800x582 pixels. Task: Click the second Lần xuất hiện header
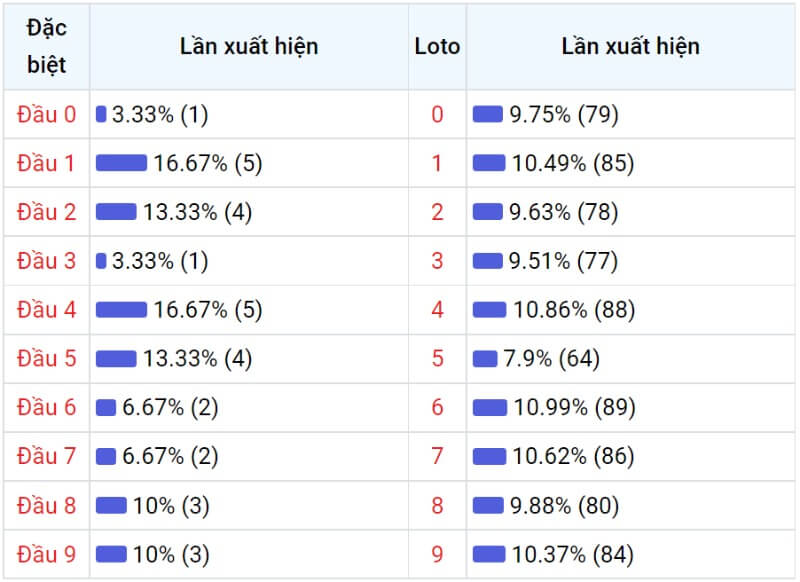point(631,46)
